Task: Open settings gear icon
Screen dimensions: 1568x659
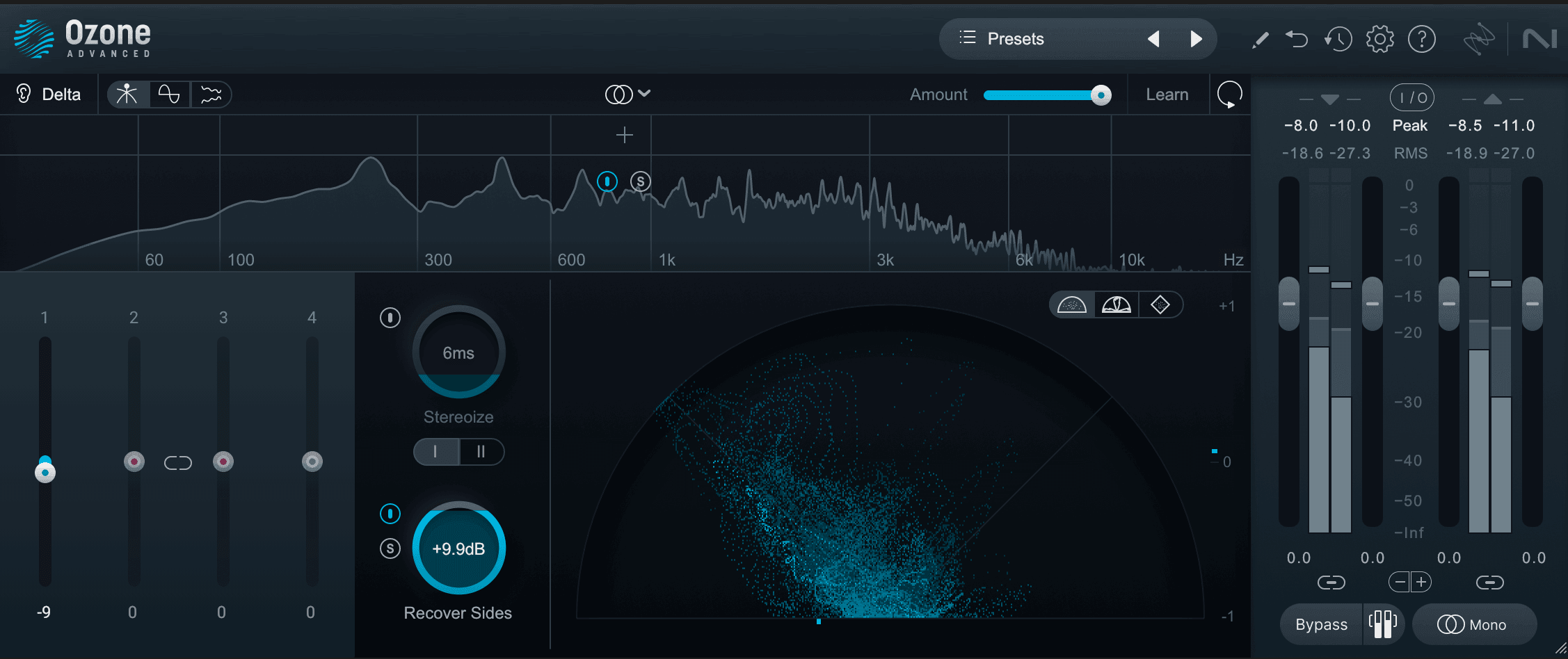Action: click(x=1379, y=39)
